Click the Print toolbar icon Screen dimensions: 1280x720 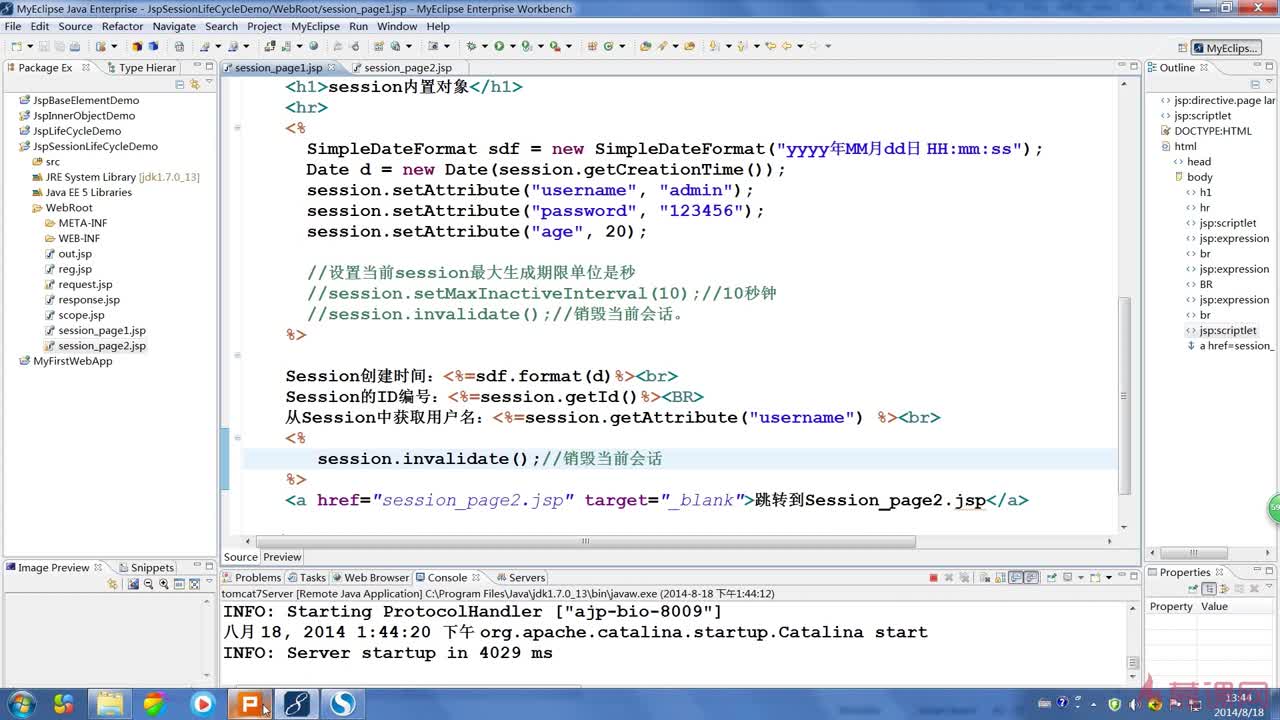[75, 46]
